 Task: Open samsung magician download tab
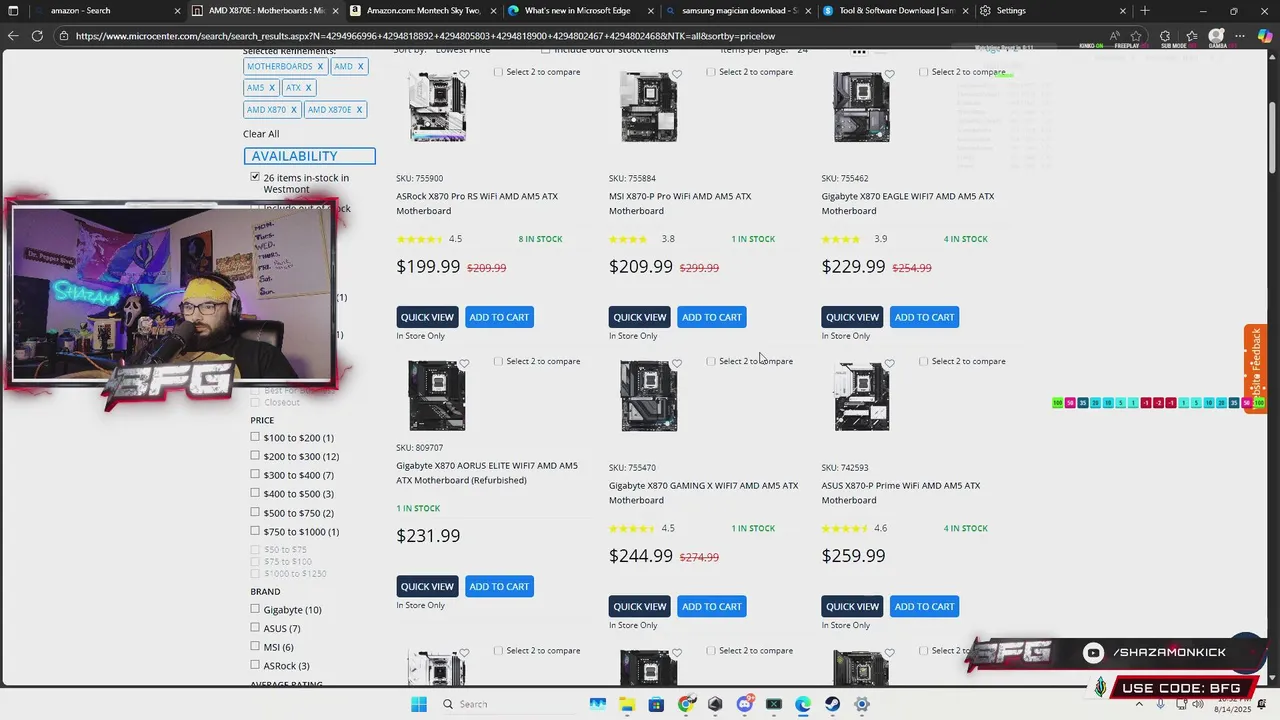tap(738, 11)
